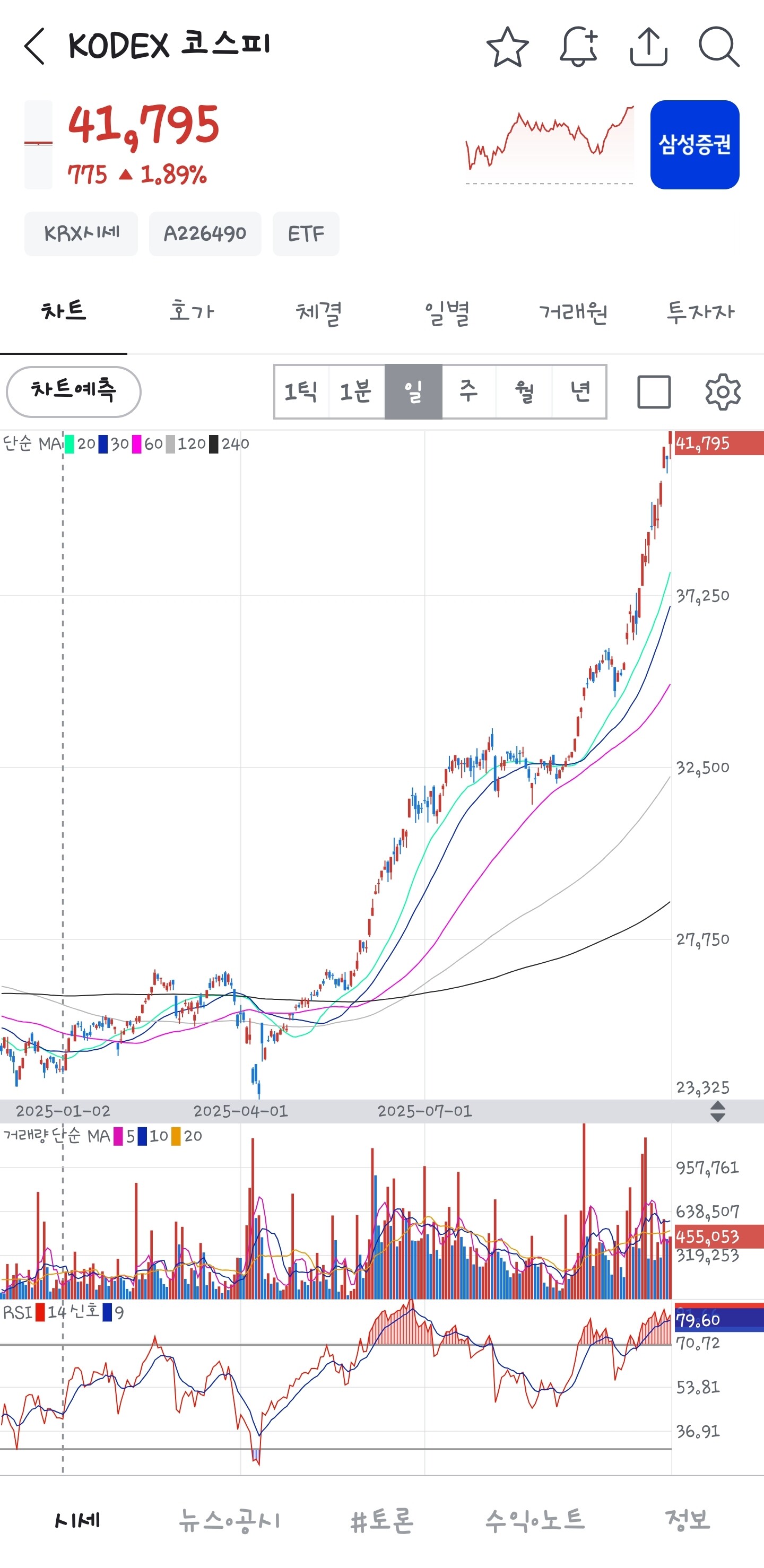Switch to the 차트 tab

pyautogui.click(x=64, y=312)
